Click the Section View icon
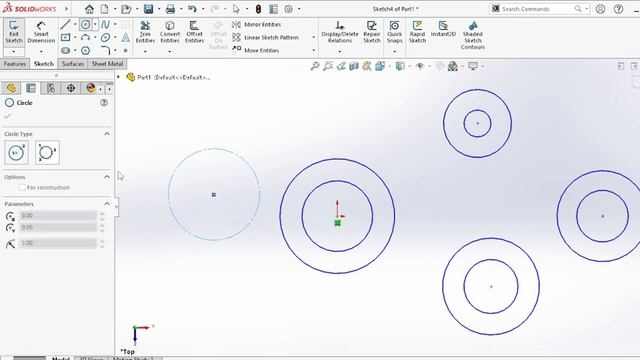 (x=354, y=66)
